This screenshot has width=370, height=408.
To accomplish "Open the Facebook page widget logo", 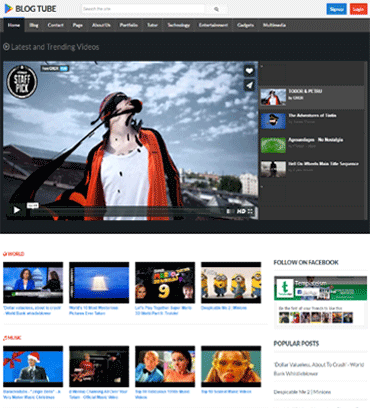I will point(285,287).
